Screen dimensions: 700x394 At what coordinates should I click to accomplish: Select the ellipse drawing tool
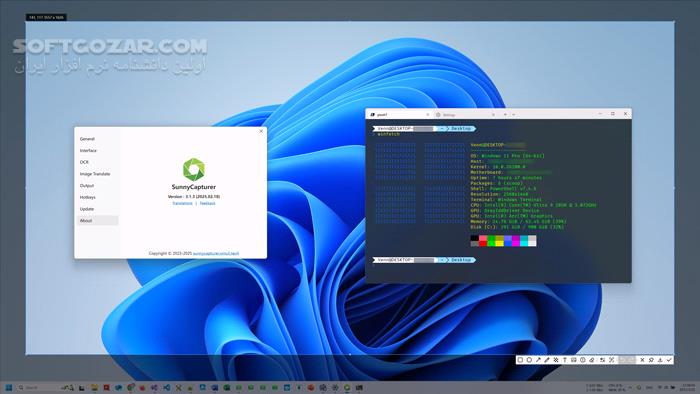point(529,360)
